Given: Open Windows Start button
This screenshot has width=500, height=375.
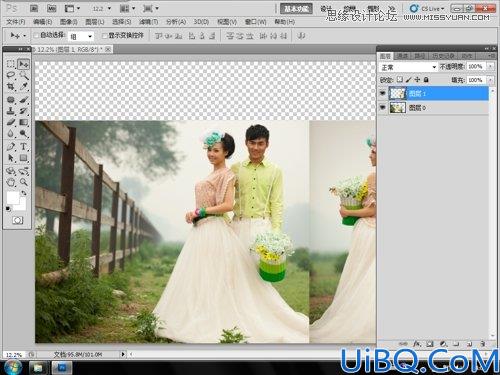Looking at the screenshot, I should click(13, 368).
